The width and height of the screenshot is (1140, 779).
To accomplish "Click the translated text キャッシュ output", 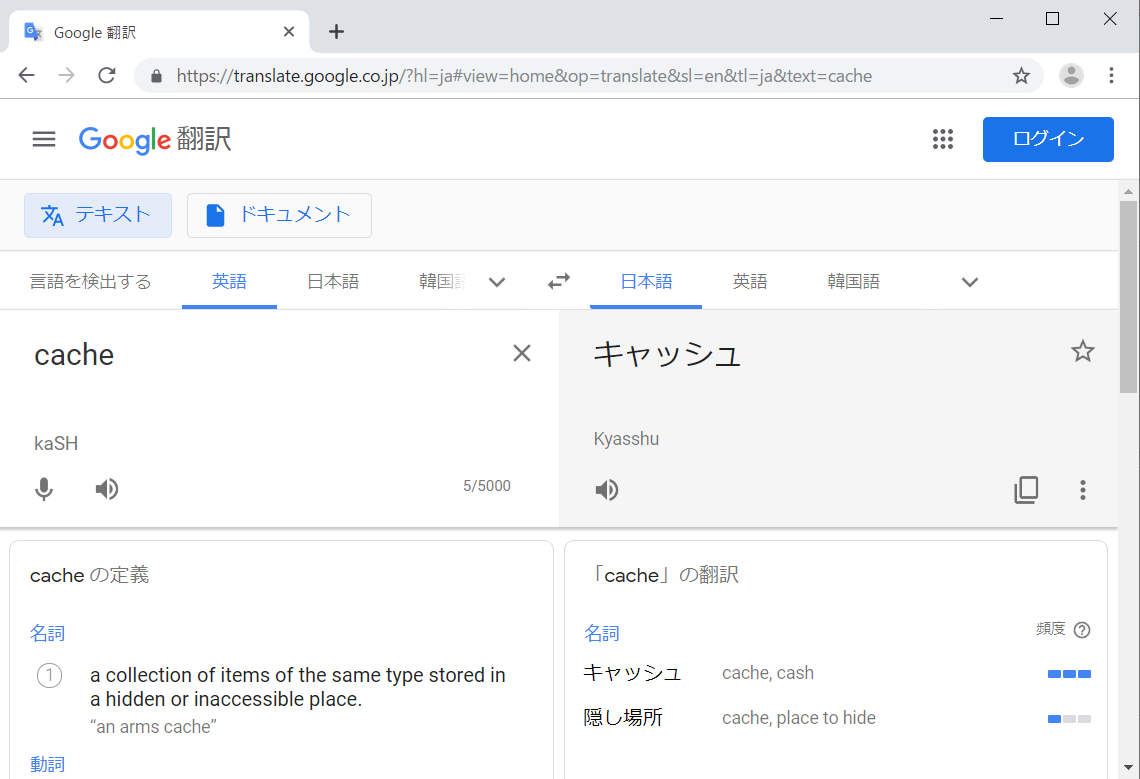I will click(667, 355).
